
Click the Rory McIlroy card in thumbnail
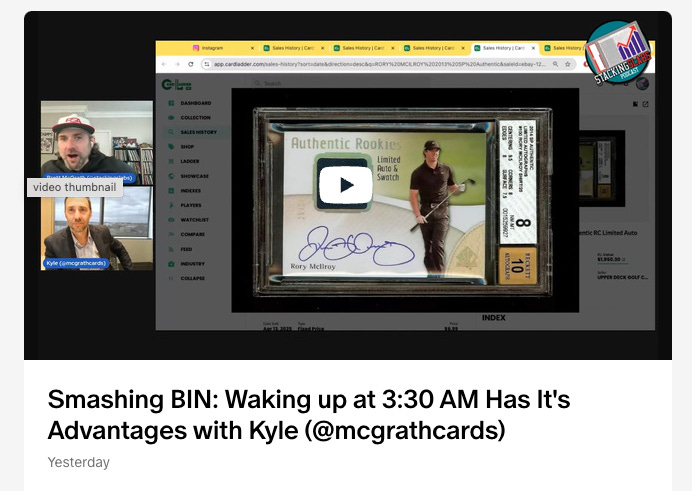(x=402, y=202)
